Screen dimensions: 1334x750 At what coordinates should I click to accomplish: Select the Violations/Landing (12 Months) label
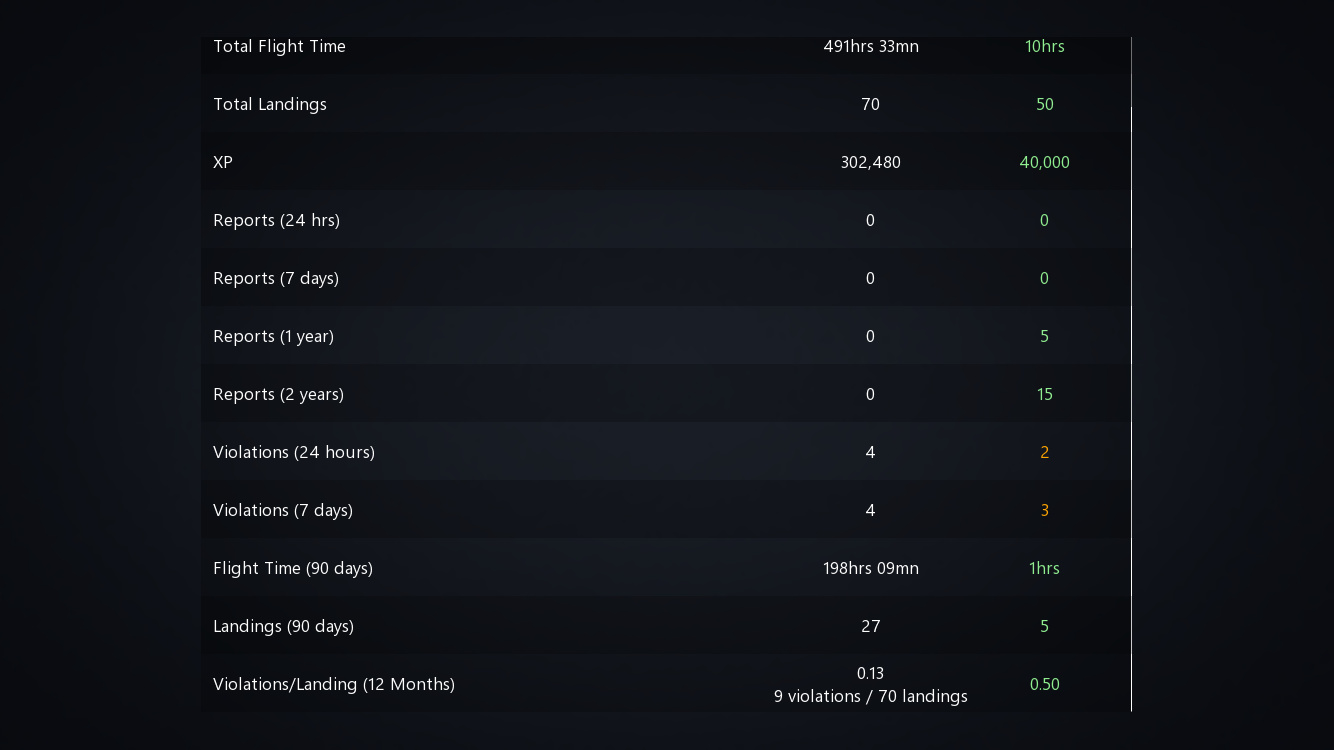(334, 684)
